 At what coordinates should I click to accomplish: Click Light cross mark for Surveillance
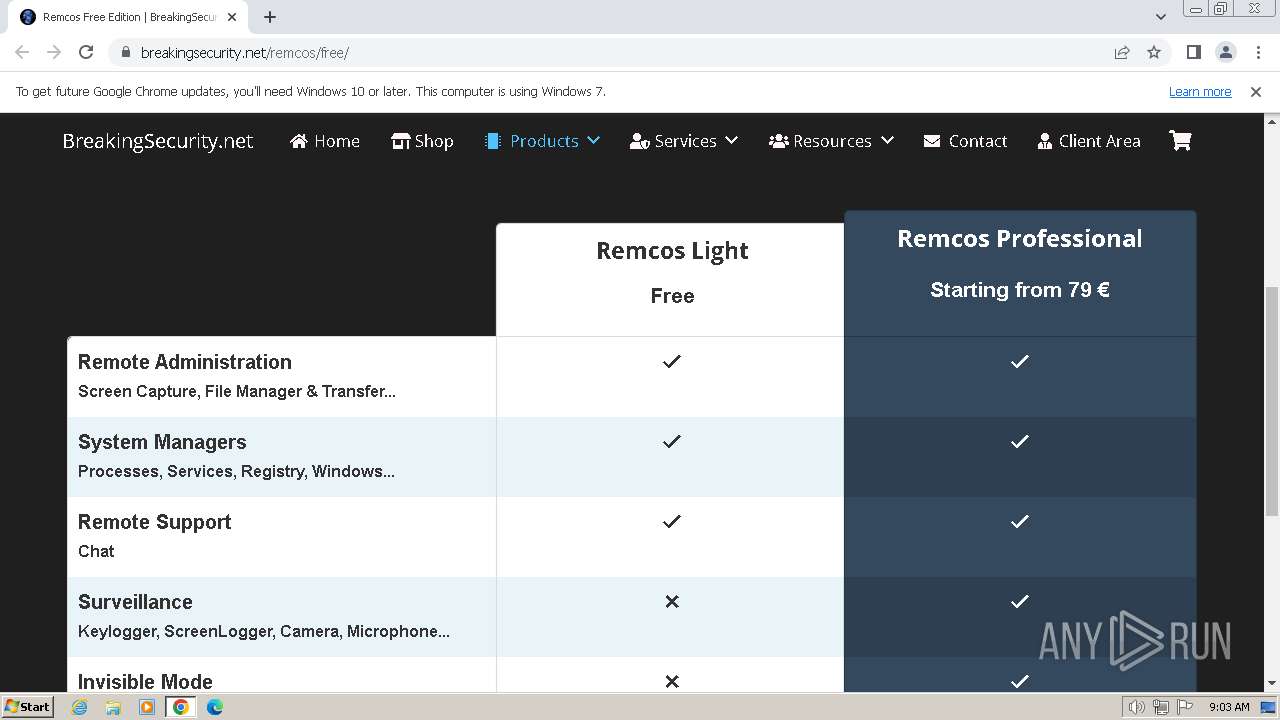tap(672, 601)
